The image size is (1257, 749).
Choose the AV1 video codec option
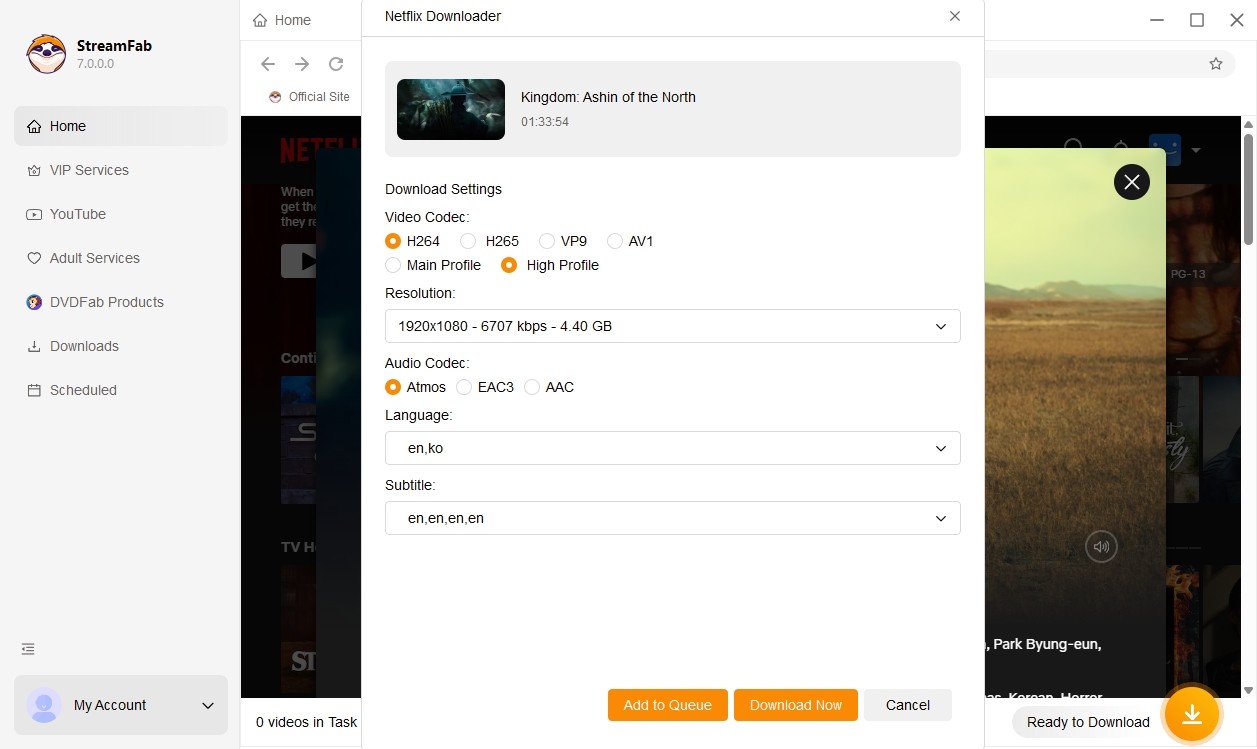pyautogui.click(x=615, y=241)
